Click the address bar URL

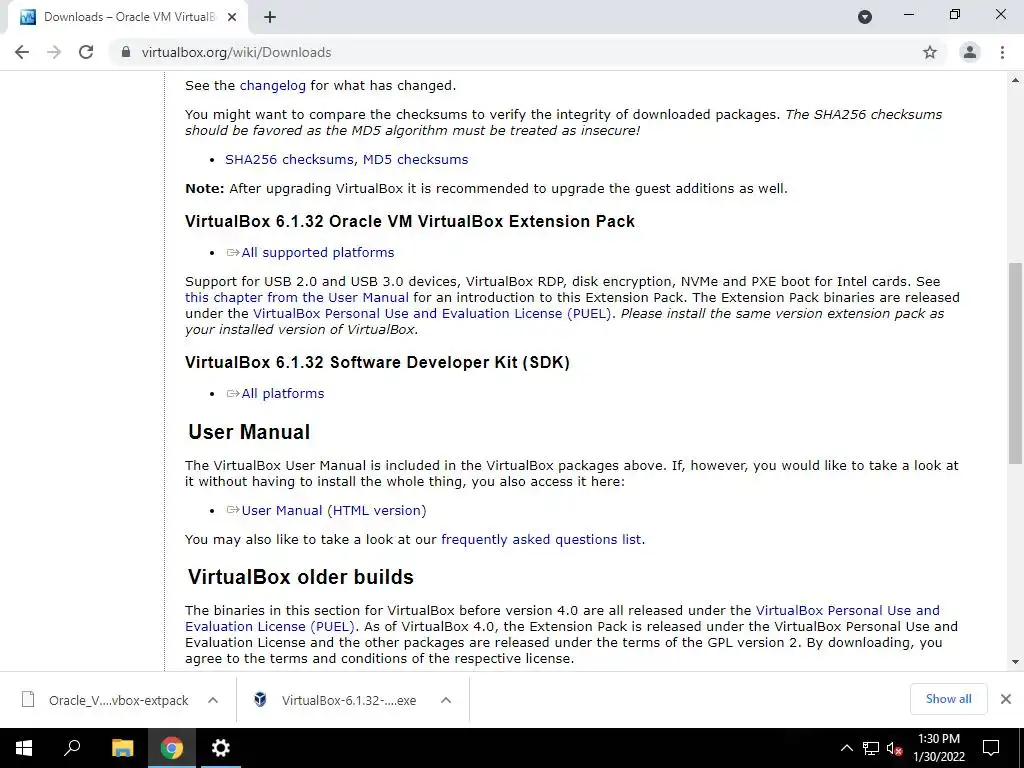coord(236,52)
